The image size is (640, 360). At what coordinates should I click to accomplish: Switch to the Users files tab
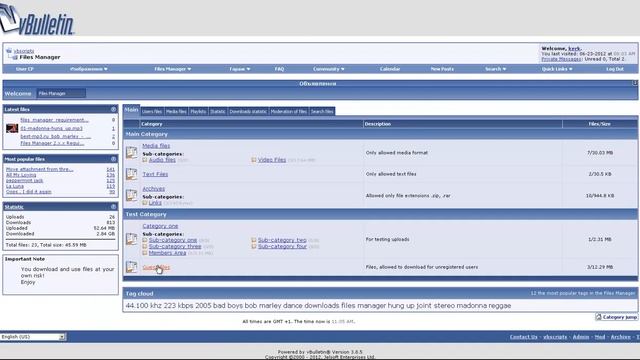coord(152,111)
